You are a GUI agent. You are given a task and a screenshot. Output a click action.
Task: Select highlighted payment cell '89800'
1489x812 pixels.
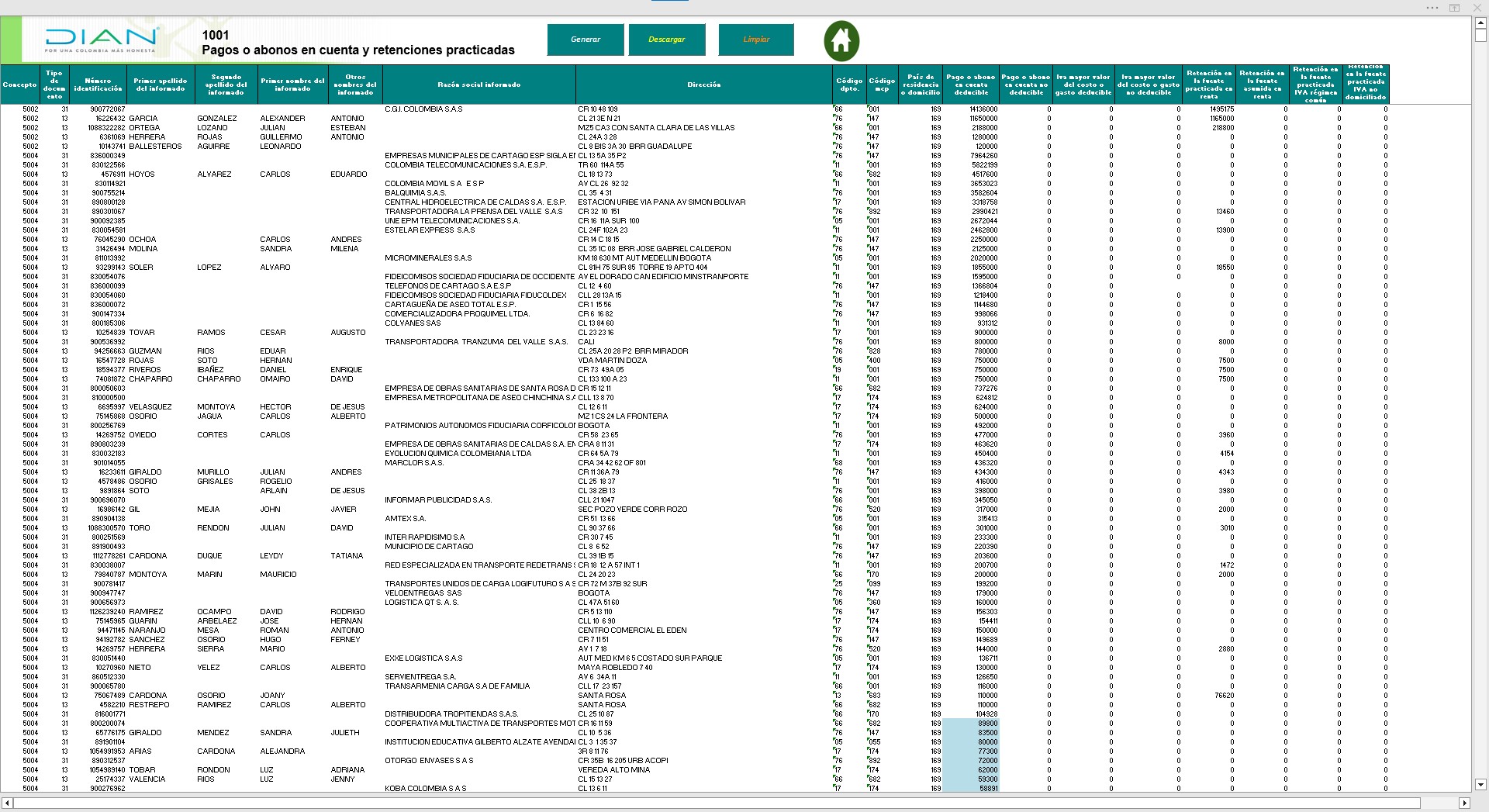tap(972, 724)
